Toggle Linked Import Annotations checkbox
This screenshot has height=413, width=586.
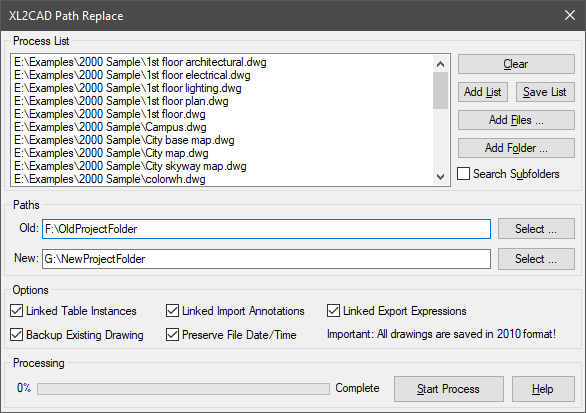[172, 311]
